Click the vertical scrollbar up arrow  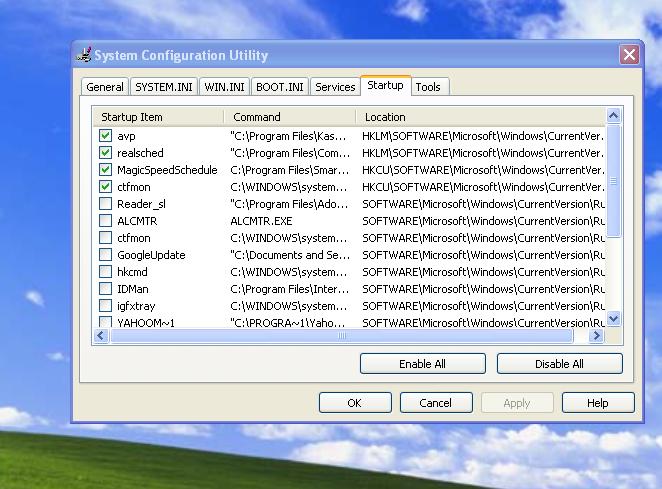pyautogui.click(x=613, y=115)
